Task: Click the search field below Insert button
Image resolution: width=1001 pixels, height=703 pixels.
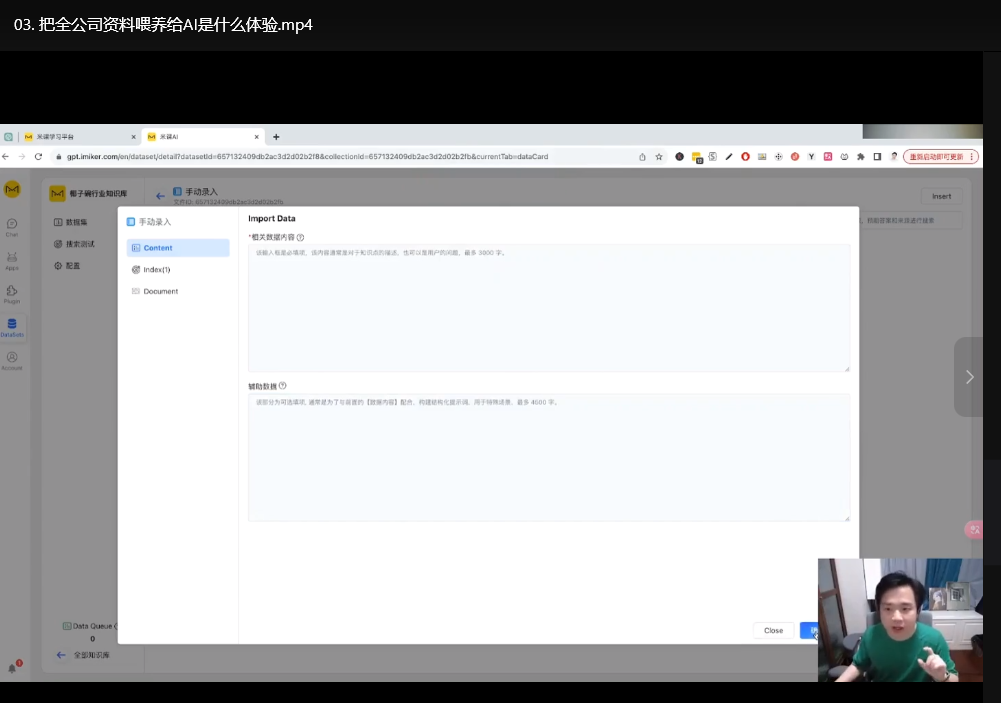Action: [911, 220]
